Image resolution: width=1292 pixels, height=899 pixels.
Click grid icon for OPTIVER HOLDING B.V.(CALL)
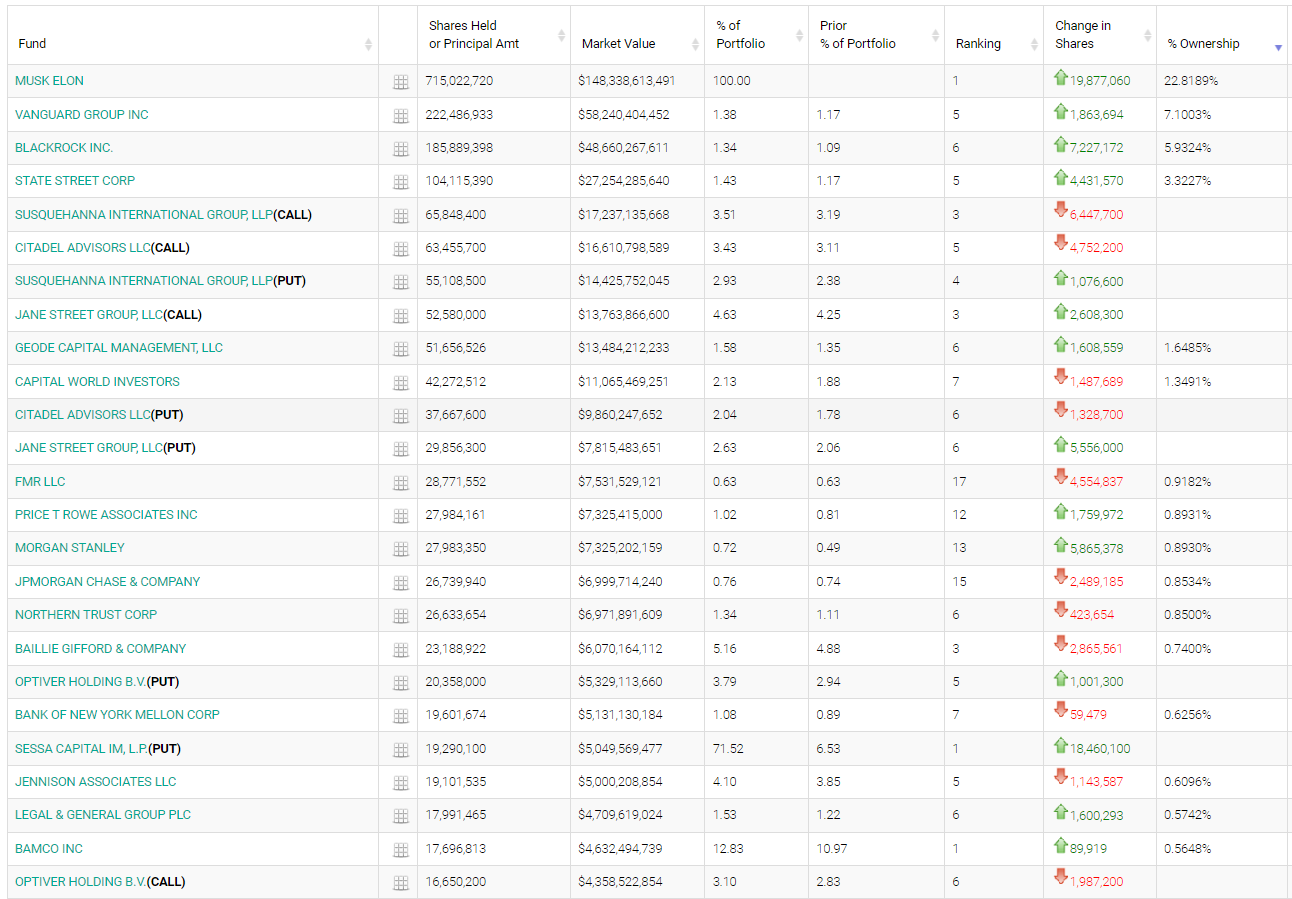coord(401,883)
